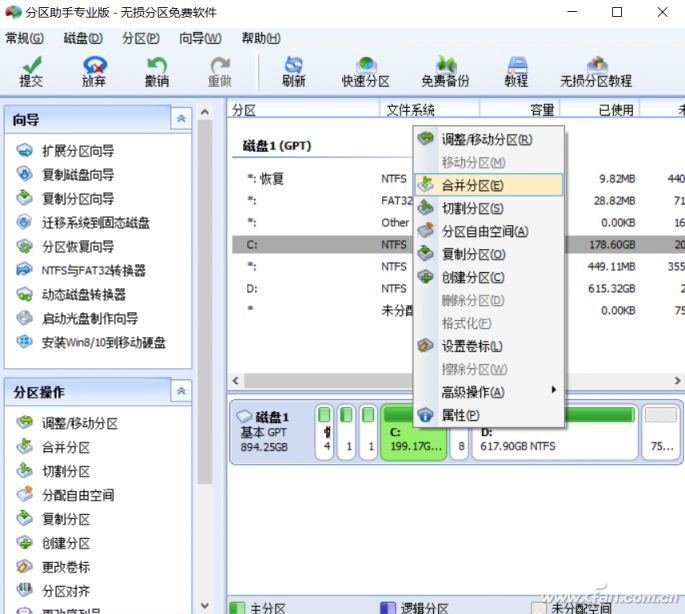Choose 属性(P) in context menu
The height and width of the screenshot is (614, 685).
click(488, 415)
